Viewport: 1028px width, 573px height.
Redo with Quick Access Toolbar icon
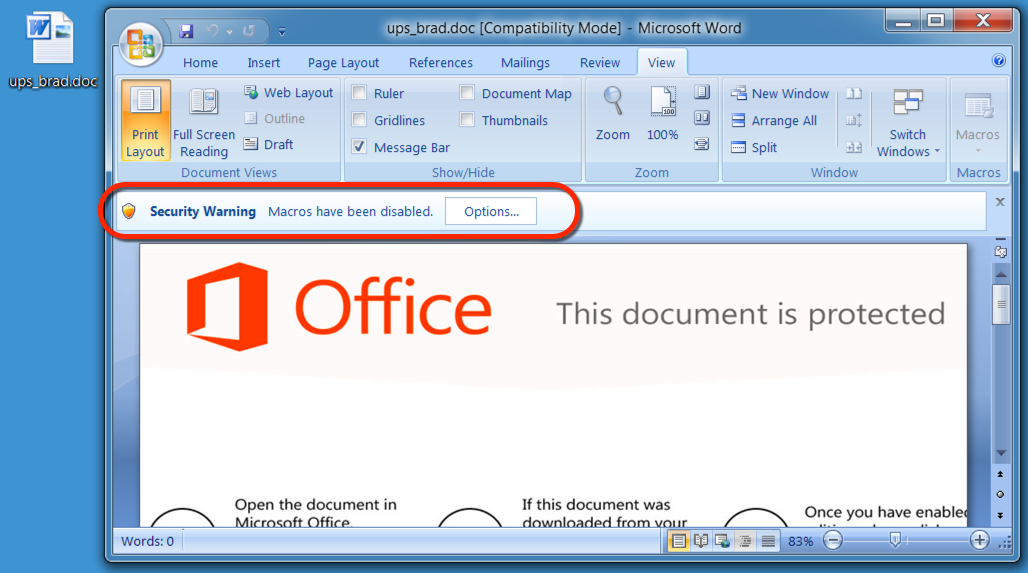coord(248,30)
